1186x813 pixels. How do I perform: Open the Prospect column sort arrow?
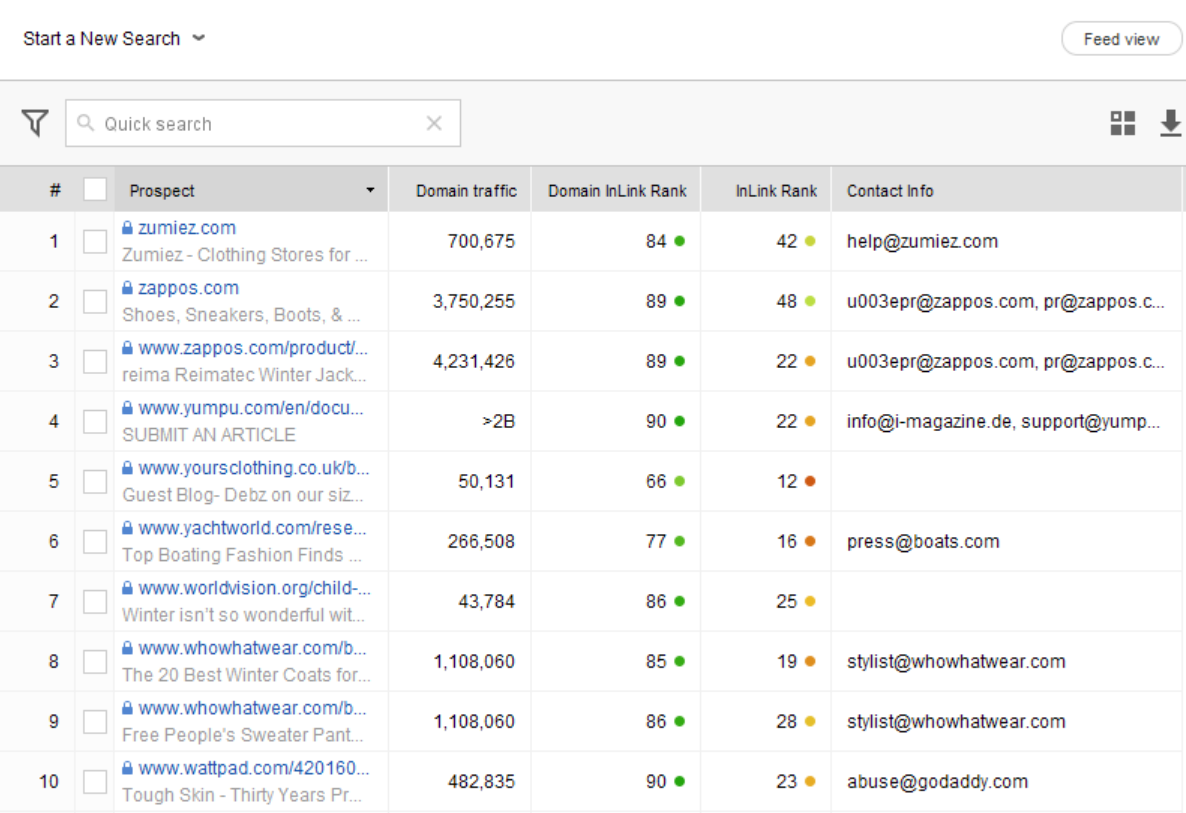[x=370, y=190]
